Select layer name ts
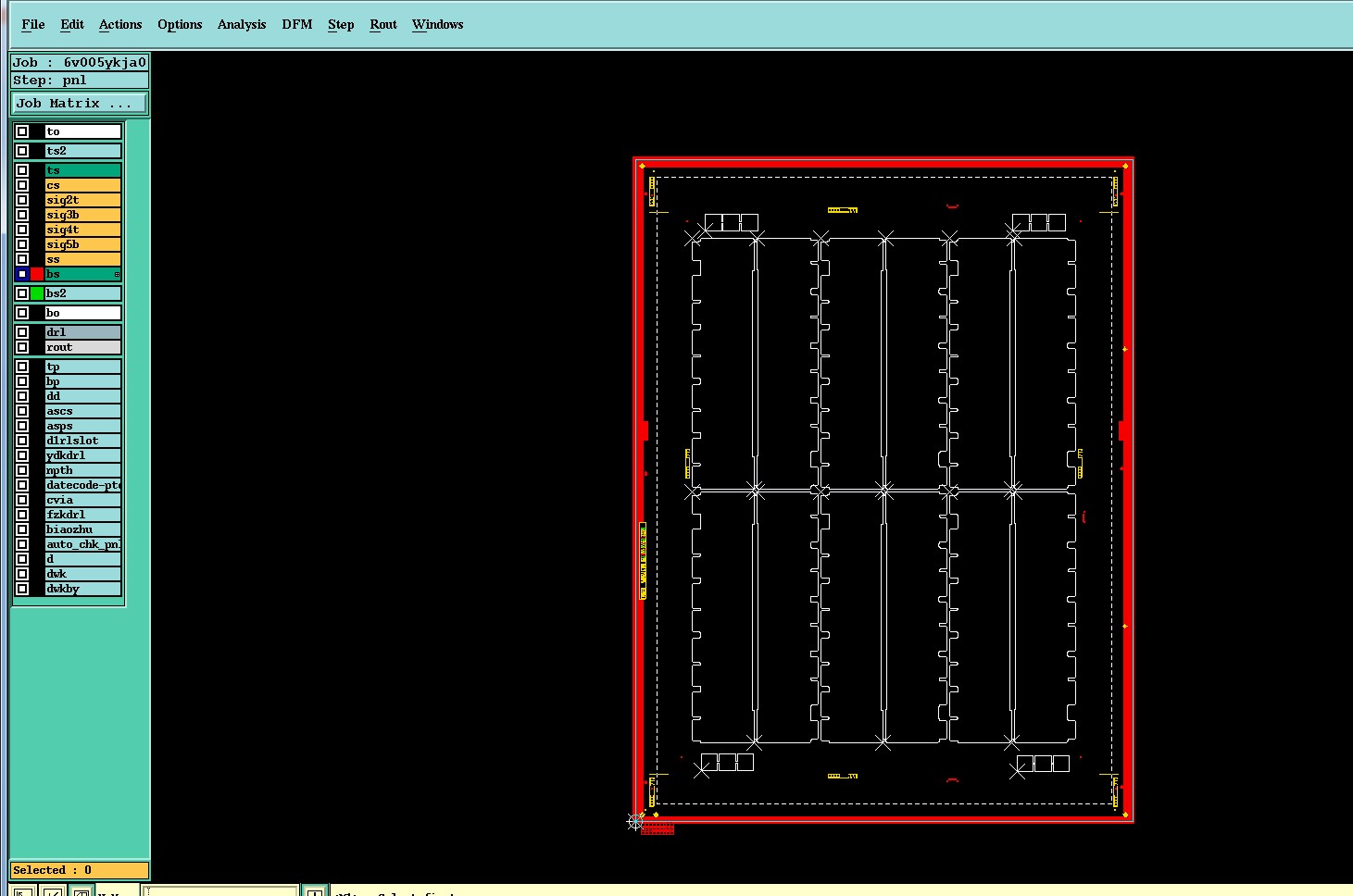 tap(82, 170)
